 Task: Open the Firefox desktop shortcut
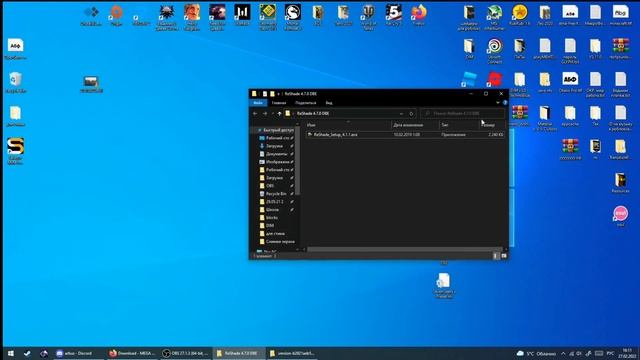[x=419, y=15]
